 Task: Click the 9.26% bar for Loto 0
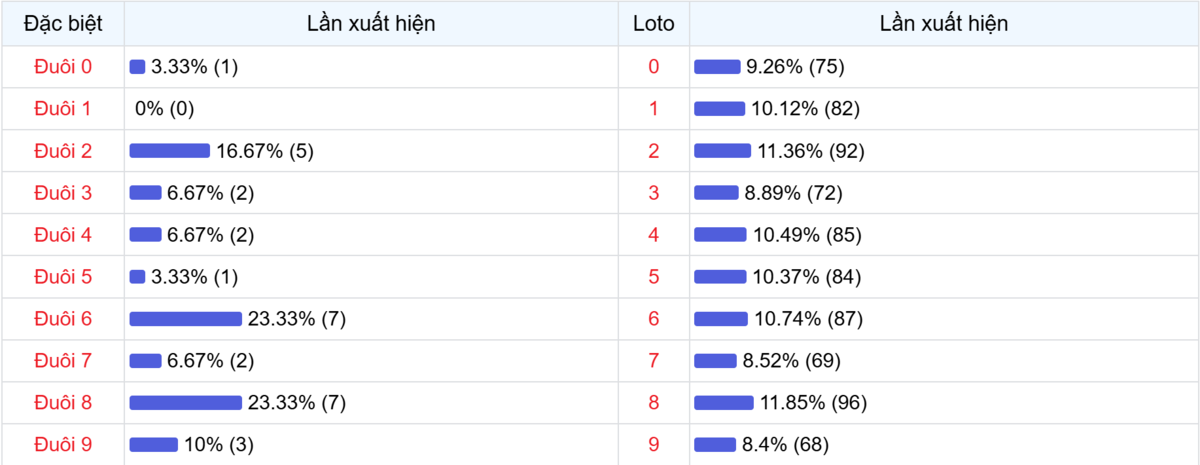click(x=717, y=67)
